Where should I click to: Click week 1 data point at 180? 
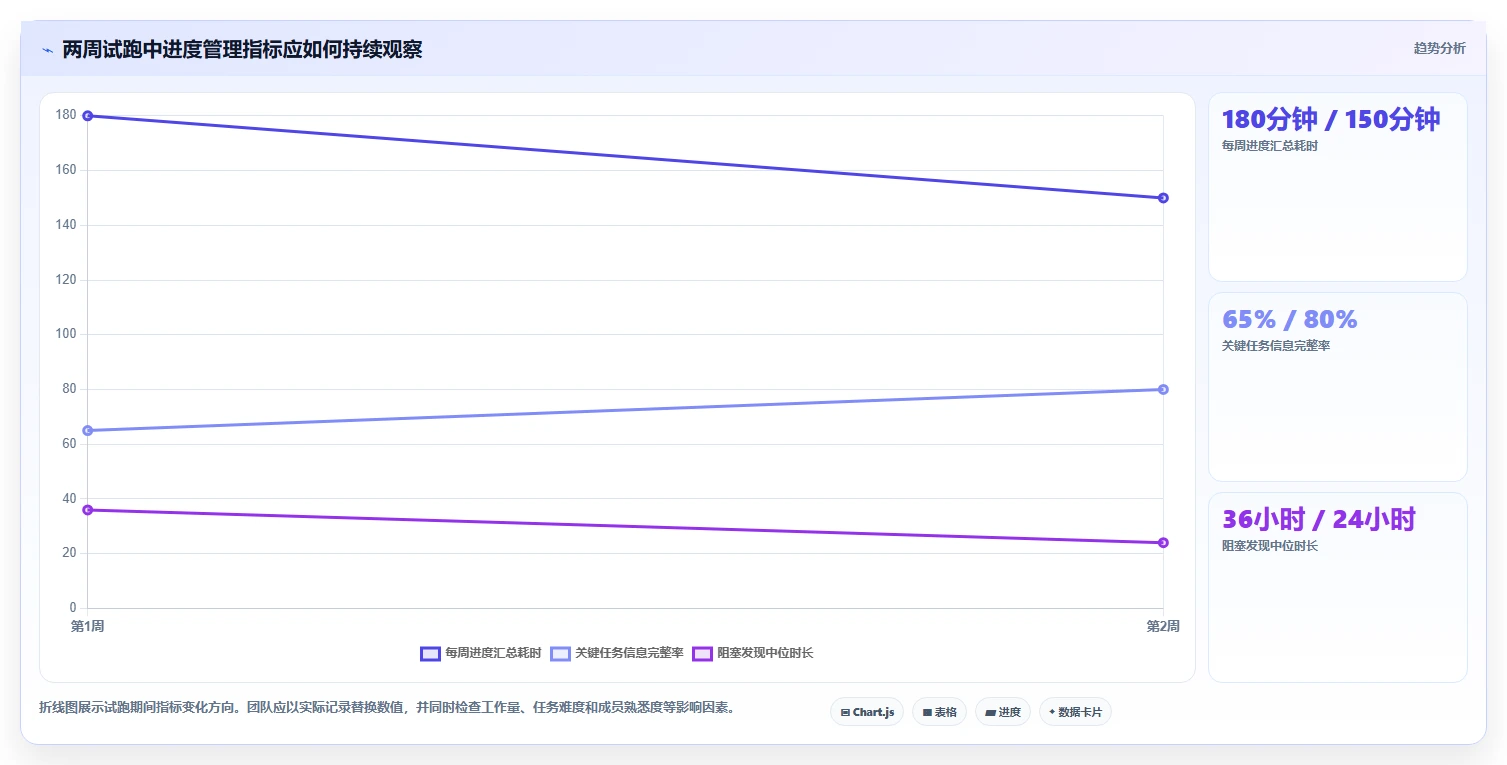[x=88, y=116]
